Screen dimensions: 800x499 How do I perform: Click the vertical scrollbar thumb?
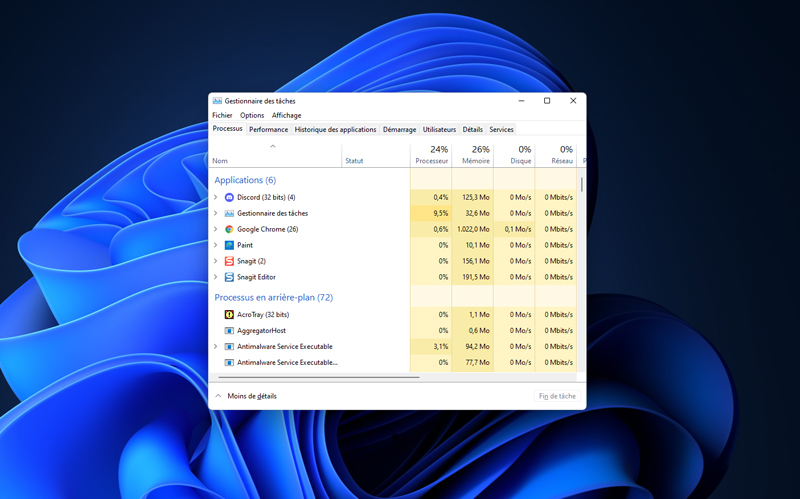pos(582,184)
